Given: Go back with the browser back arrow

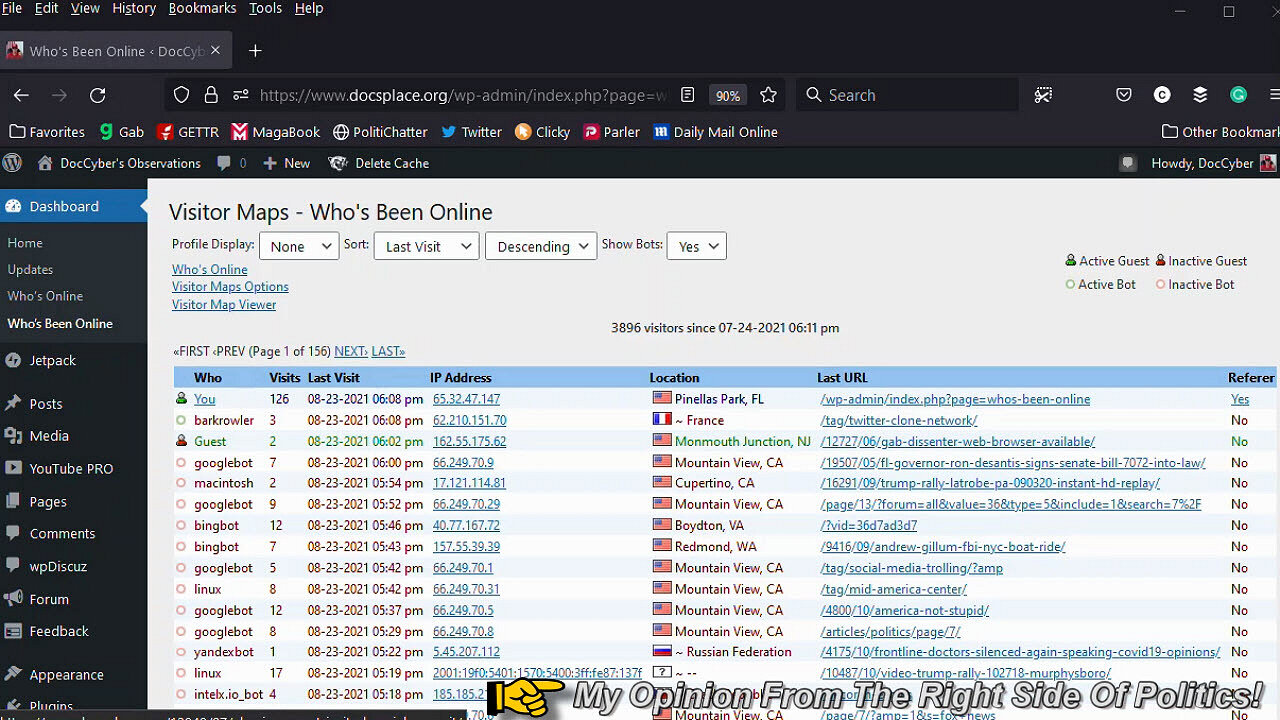Looking at the screenshot, I should [x=21, y=95].
